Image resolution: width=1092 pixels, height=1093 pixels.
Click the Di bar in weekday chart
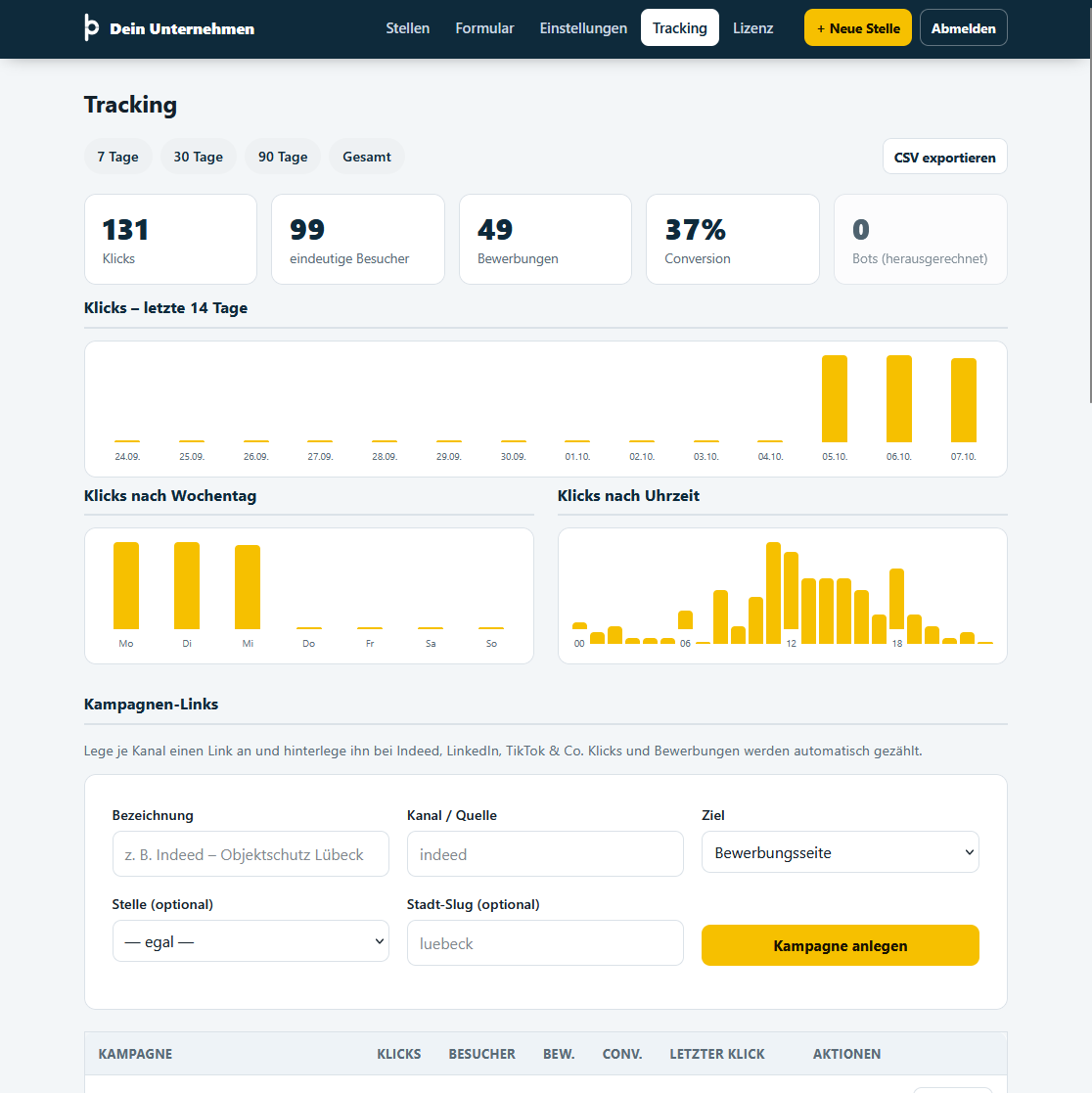(x=187, y=585)
